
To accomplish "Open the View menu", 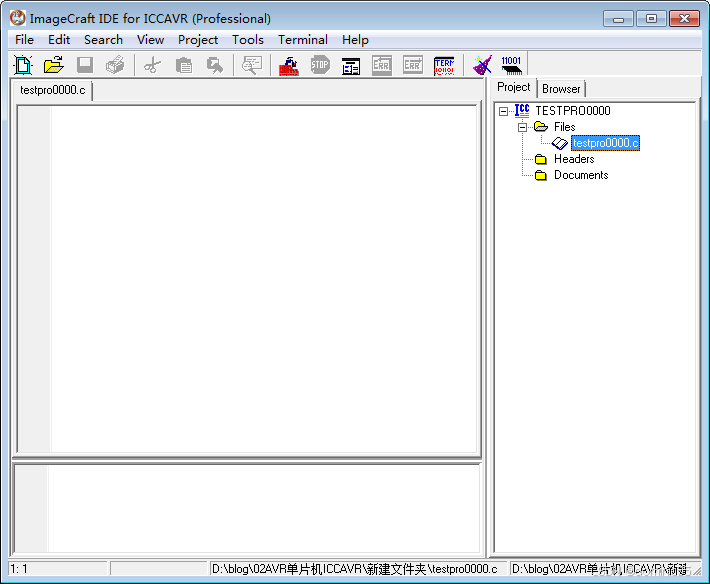I will (150, 40).
